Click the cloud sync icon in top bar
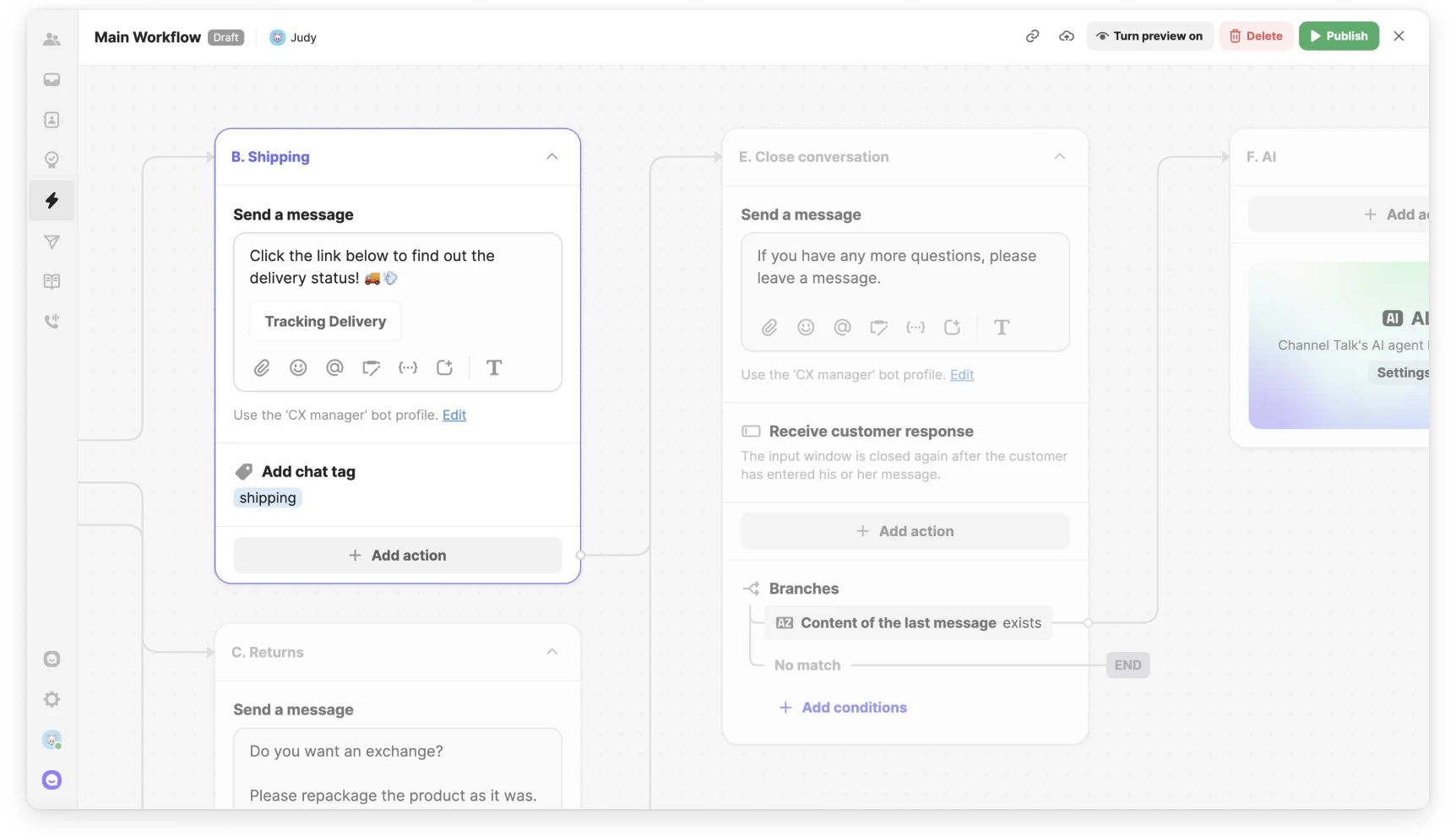Viewport: 1456px width, 836px height. 1066,36
